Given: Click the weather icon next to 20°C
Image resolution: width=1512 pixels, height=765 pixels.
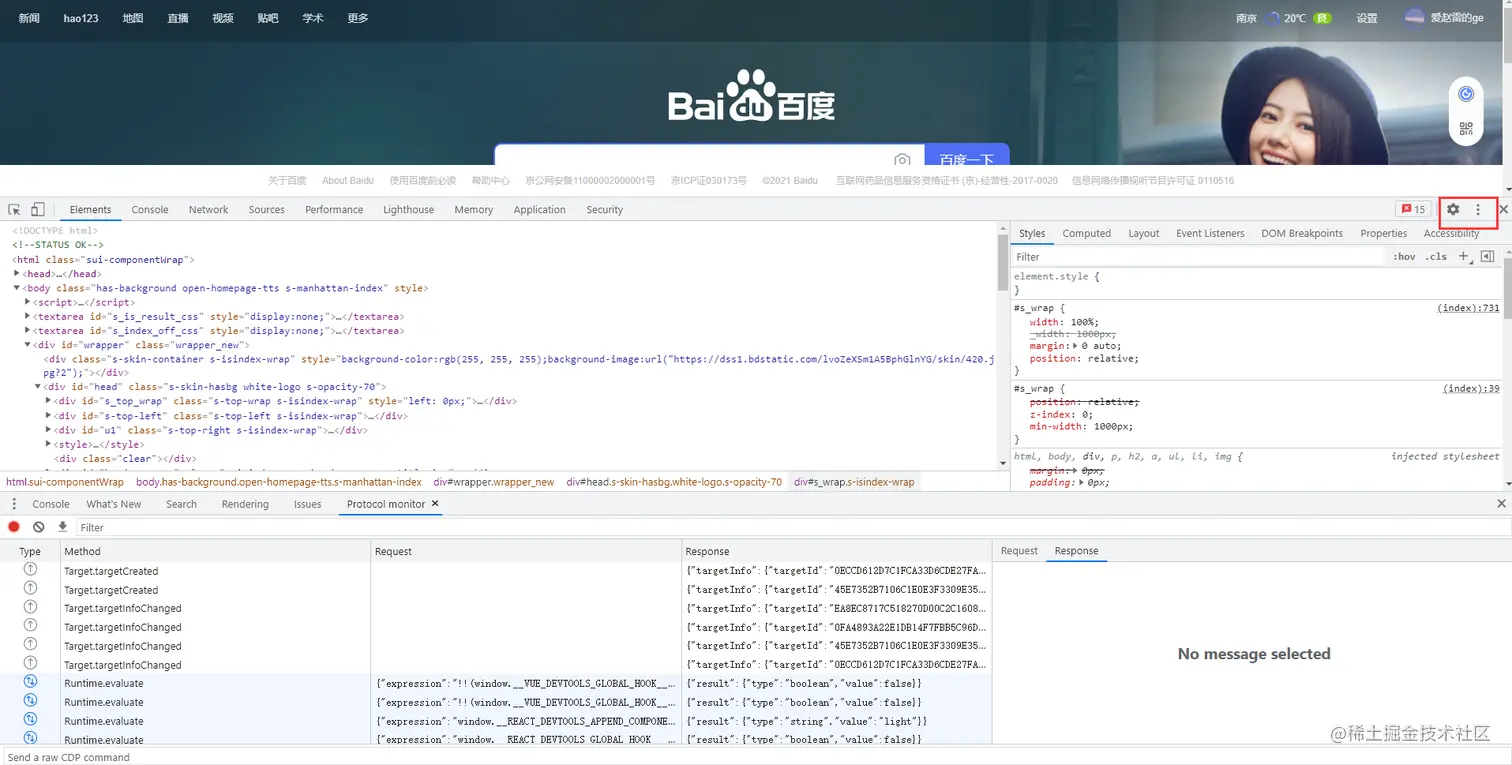Looking at the screenshot, I should [x=1273, y=18].
